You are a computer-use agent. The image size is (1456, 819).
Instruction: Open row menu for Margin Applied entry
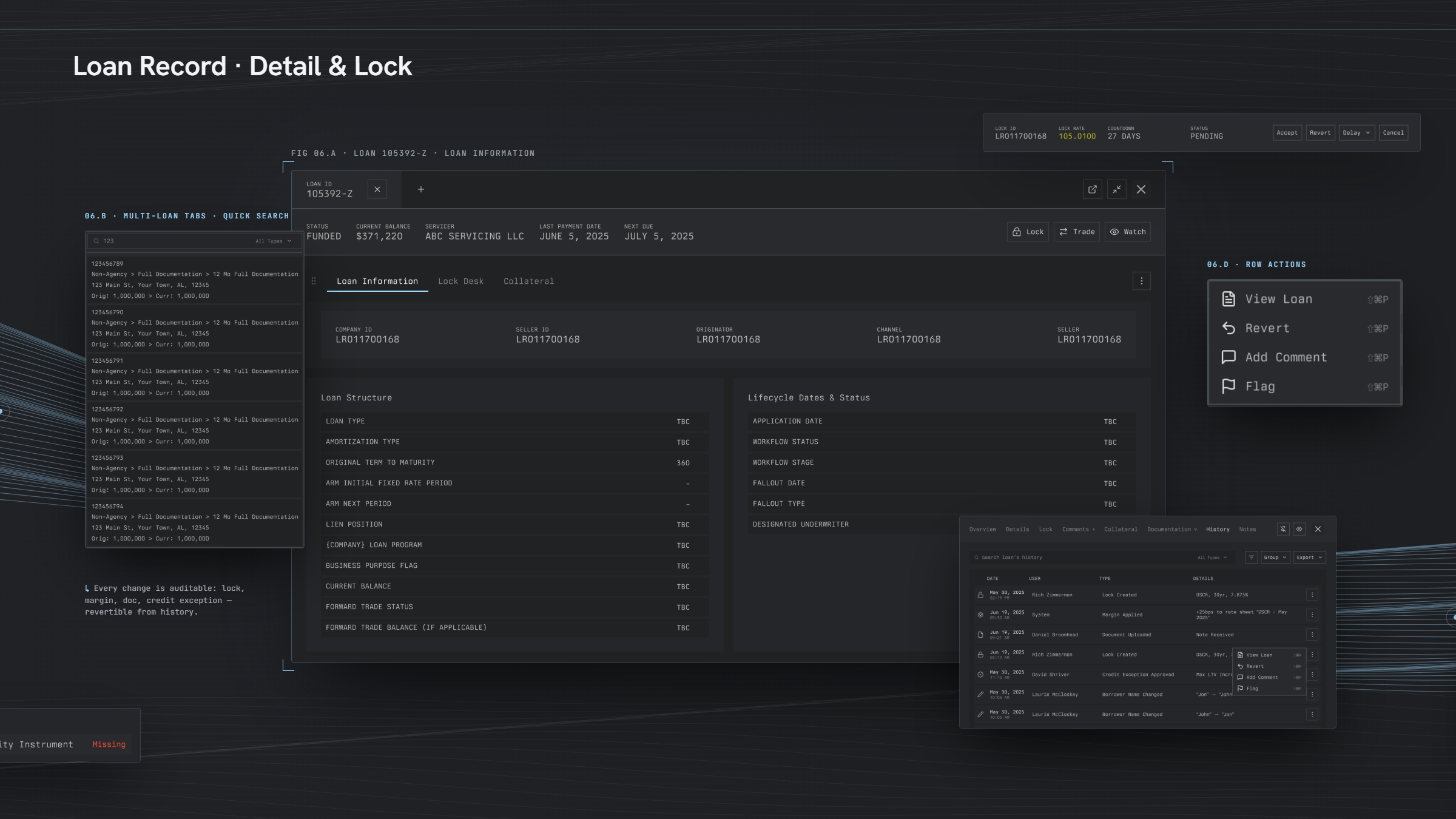click(1312, 615)
